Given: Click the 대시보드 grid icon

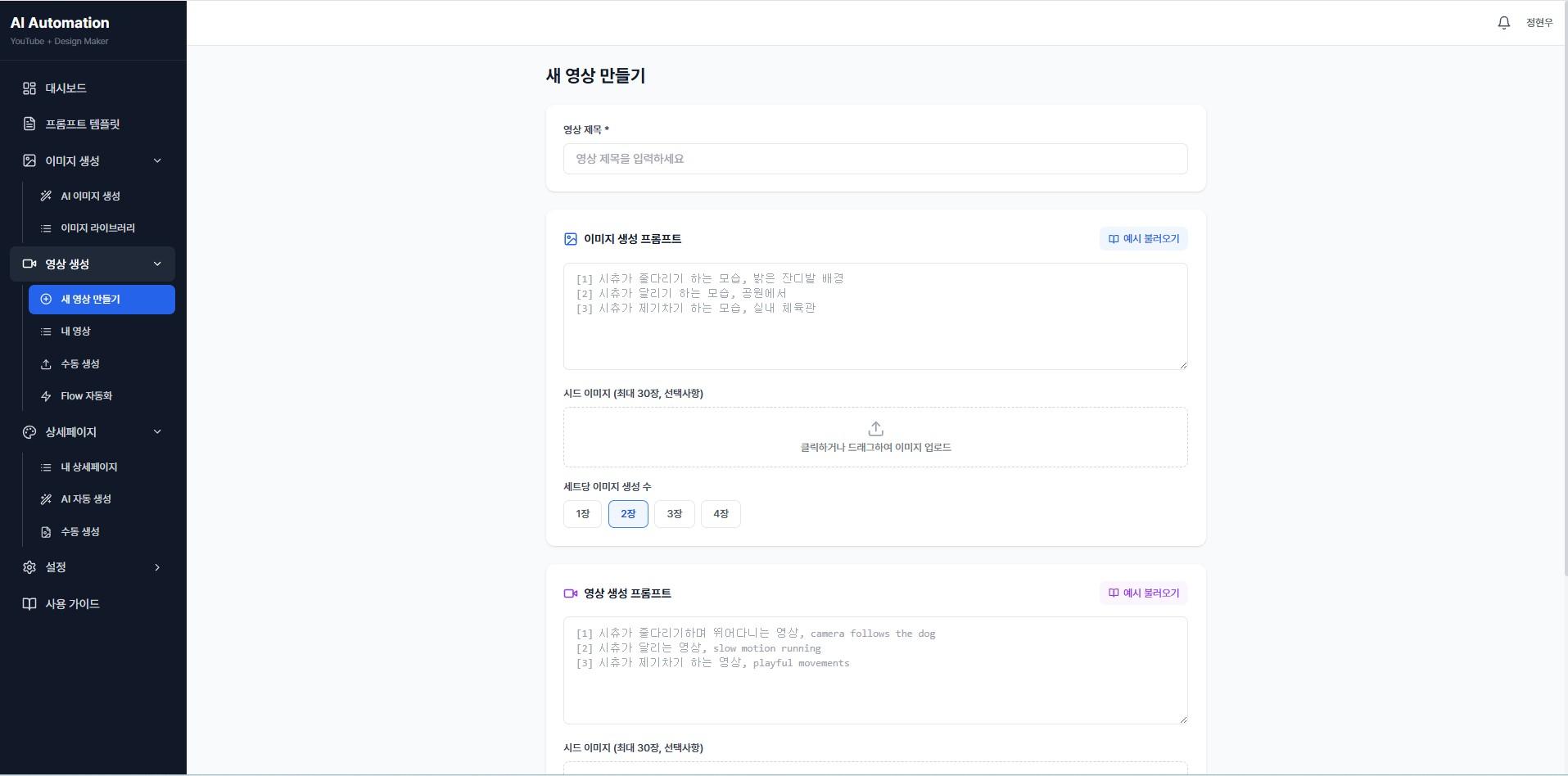Looking at the screenshot, I should coord(29,88).
